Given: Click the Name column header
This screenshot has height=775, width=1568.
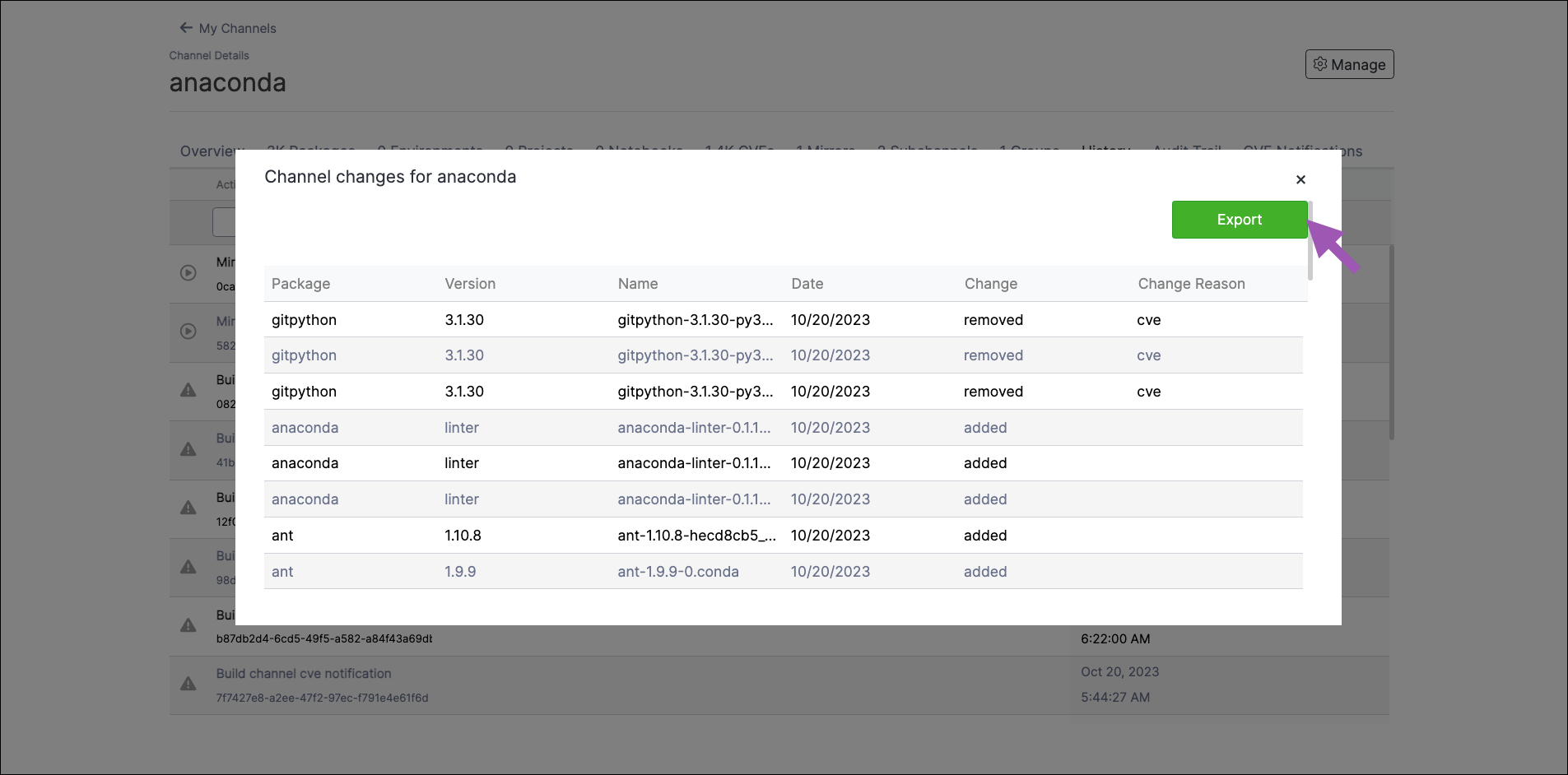Looking at the screenshot, I should click(x=638, y=284).
